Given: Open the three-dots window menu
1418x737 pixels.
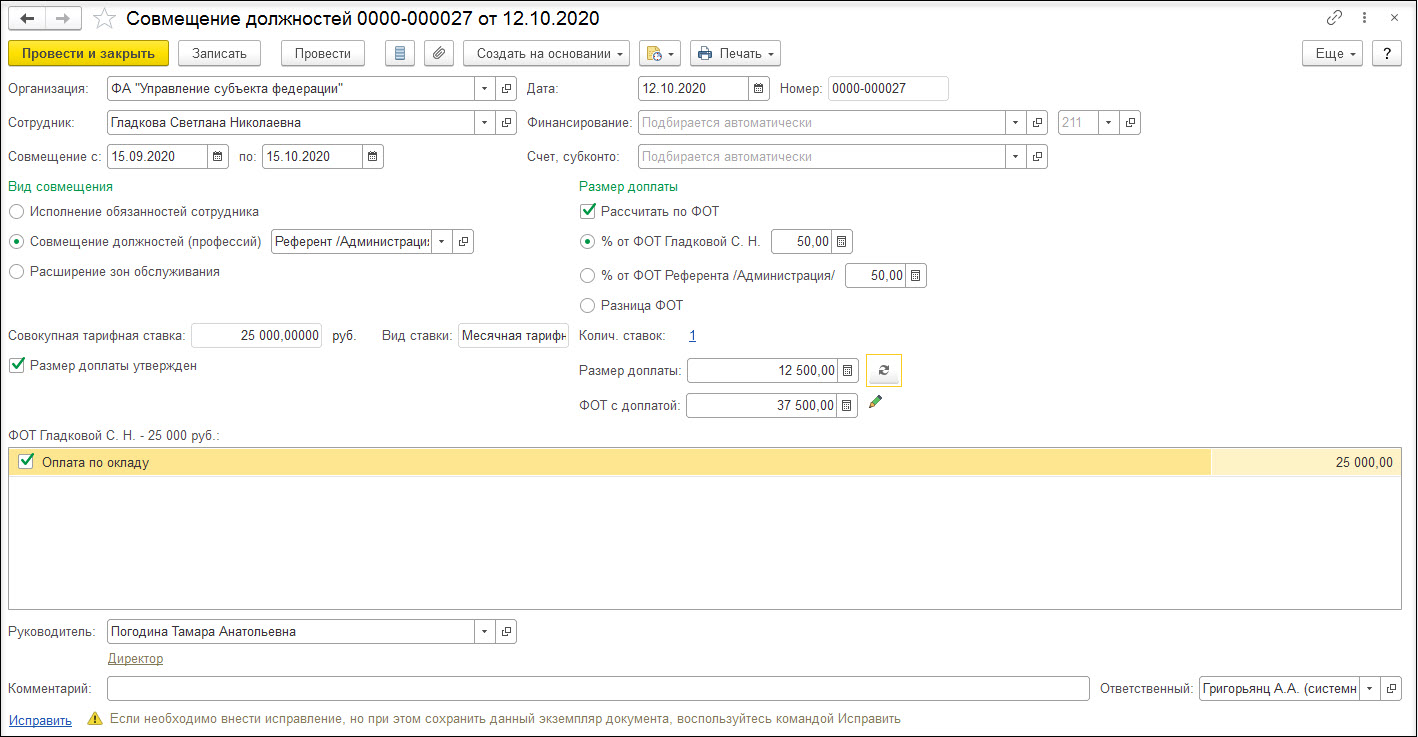Looking at the screenshot, I should pyautogui.click(x=1365, y=18).
